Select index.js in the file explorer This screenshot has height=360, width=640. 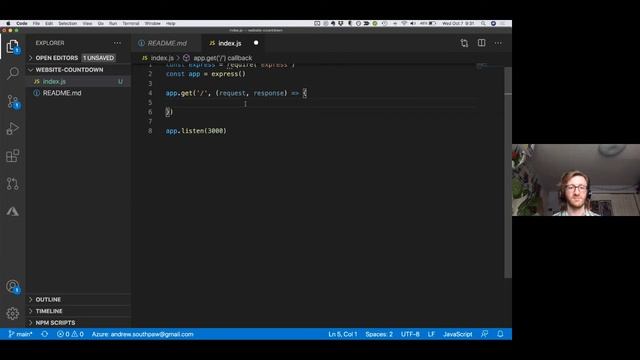tap(78, 82)
